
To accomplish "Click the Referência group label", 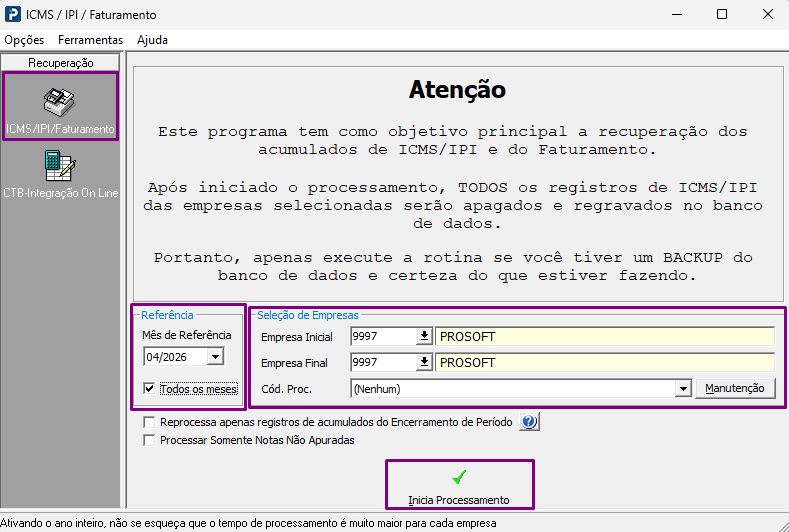I will pyautogui.click(x=167, y=315).
